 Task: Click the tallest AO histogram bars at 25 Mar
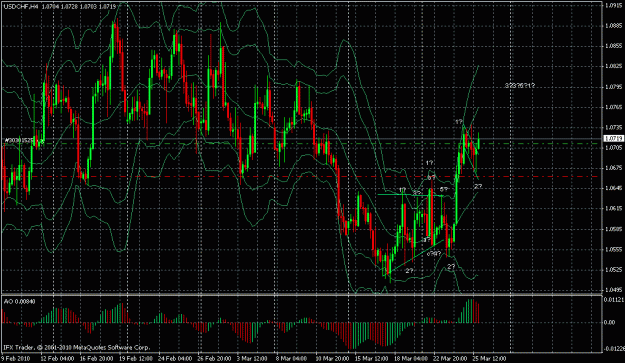click(470, 311)
